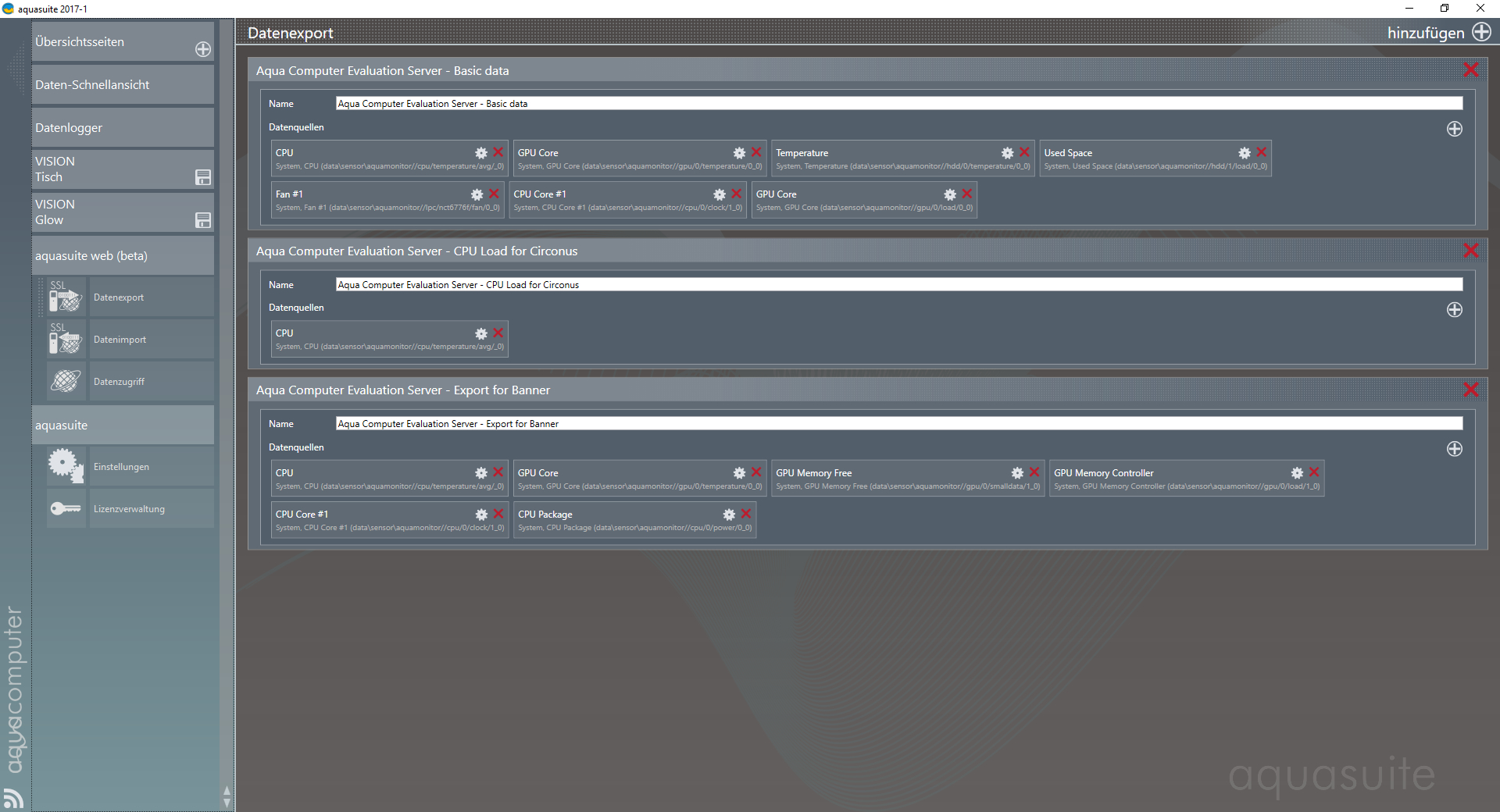Remove CPU source from Circonus set
This screenshot has width=1500, height=812.
498,333
